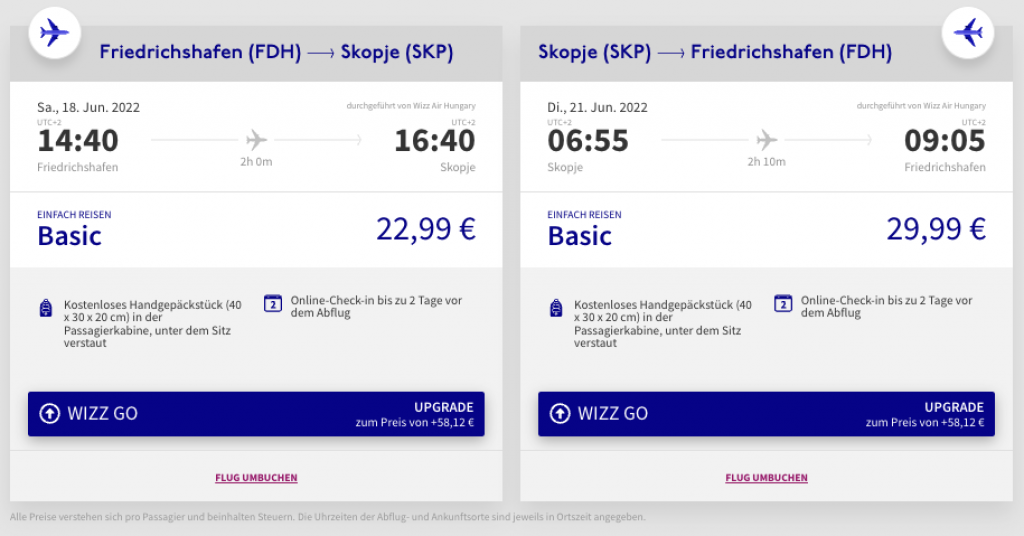This screenshot has width=1024, height=536.
Task: Click the outbound hand luggage backpack icon
Action: [x=46, y=308]
